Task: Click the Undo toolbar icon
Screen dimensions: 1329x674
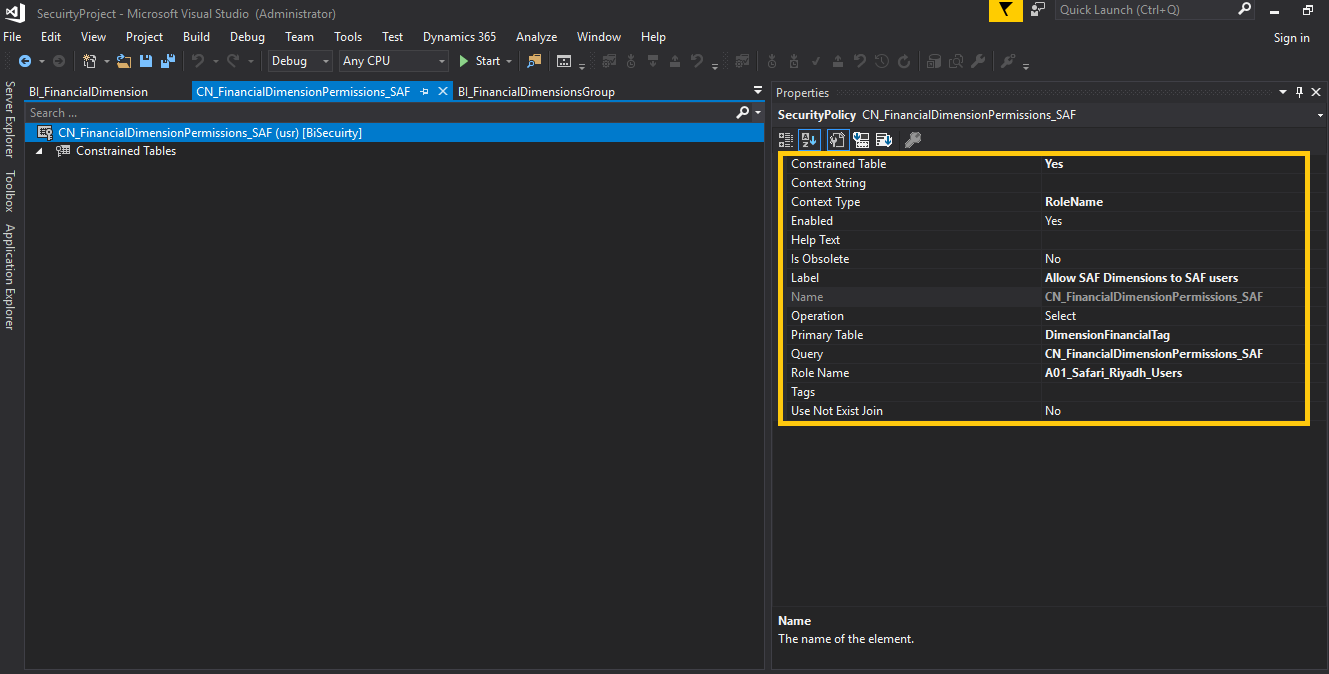Action: (x=198, y=61)
